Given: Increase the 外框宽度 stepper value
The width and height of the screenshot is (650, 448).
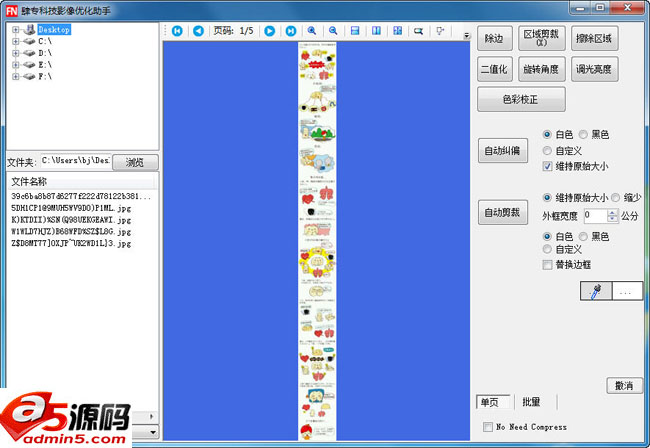Looking at the screenshot, I should (x=613, y=211).
